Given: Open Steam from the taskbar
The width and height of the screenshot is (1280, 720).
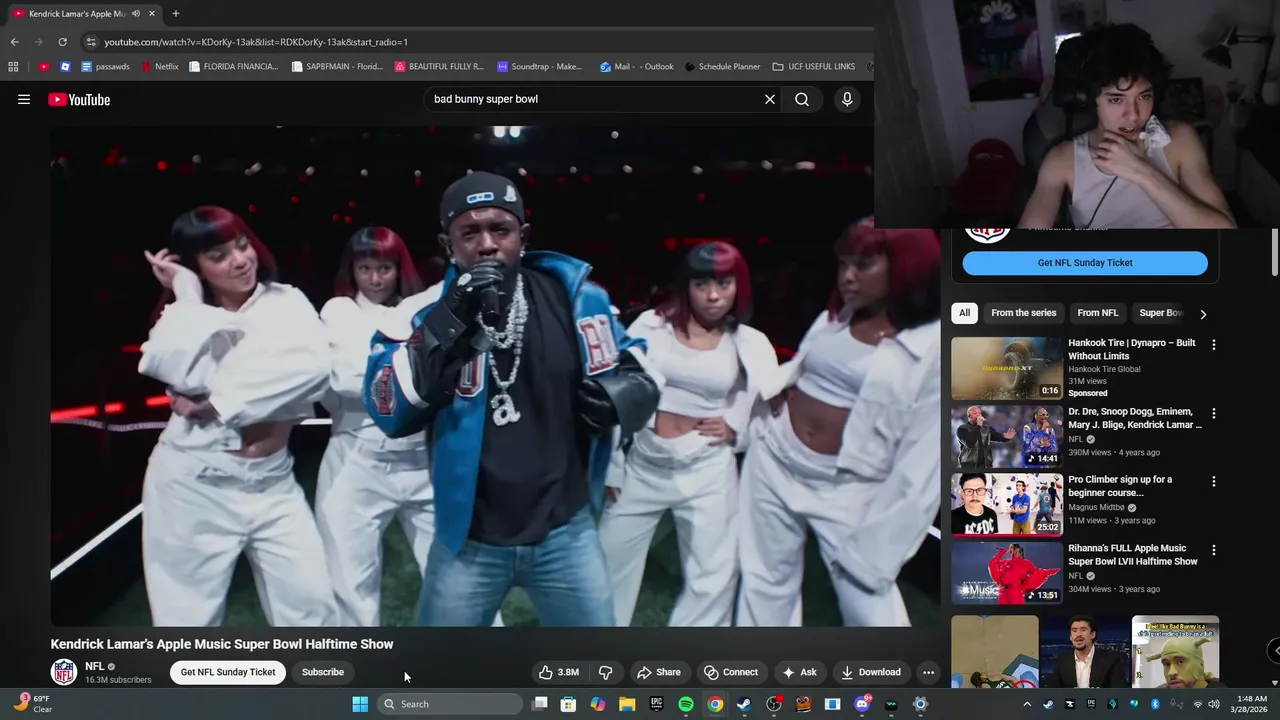Looking at the screenshot, I should coord(744,704).
